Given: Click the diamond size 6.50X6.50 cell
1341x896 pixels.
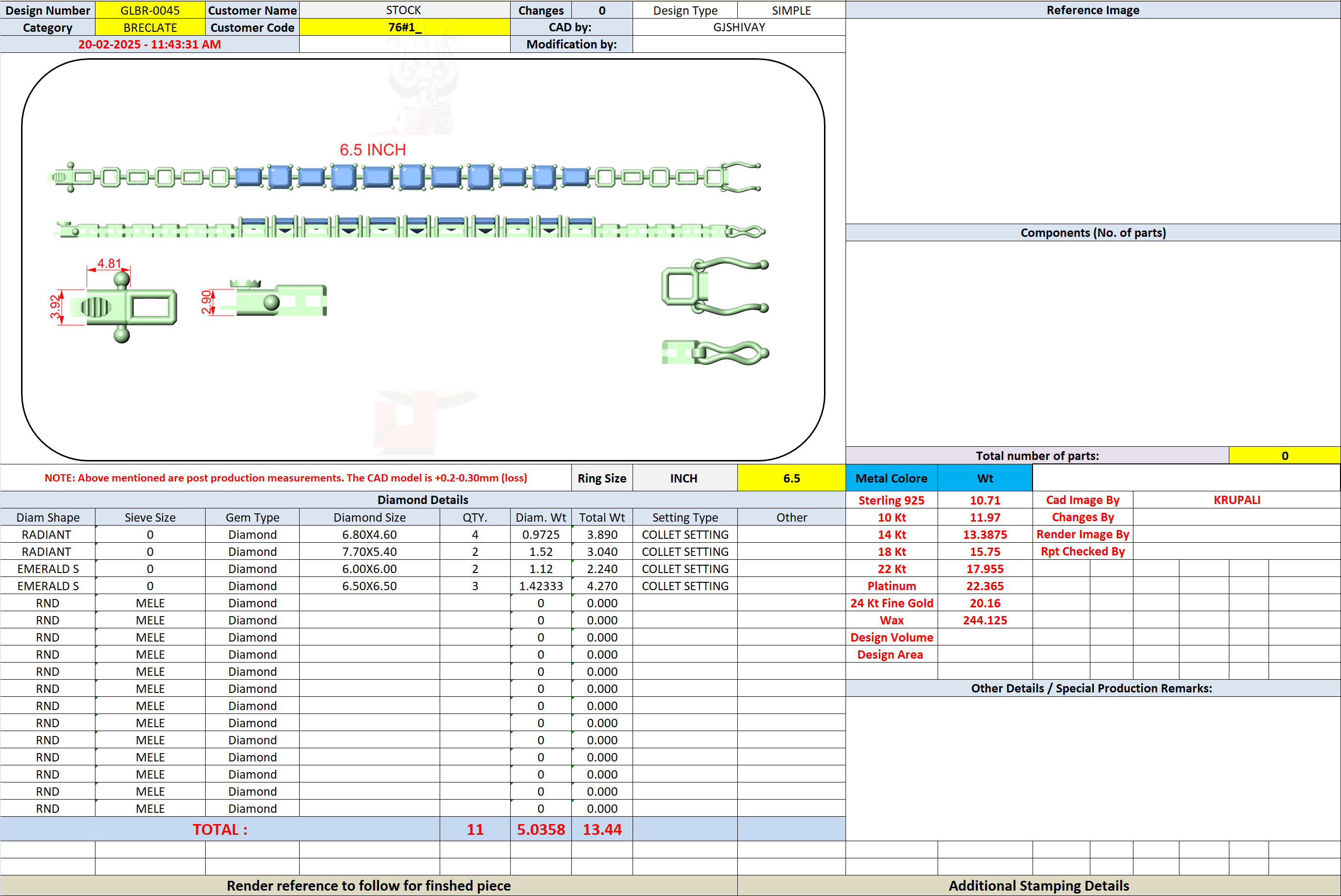Looking at the screenshot, I should (369, 586).
